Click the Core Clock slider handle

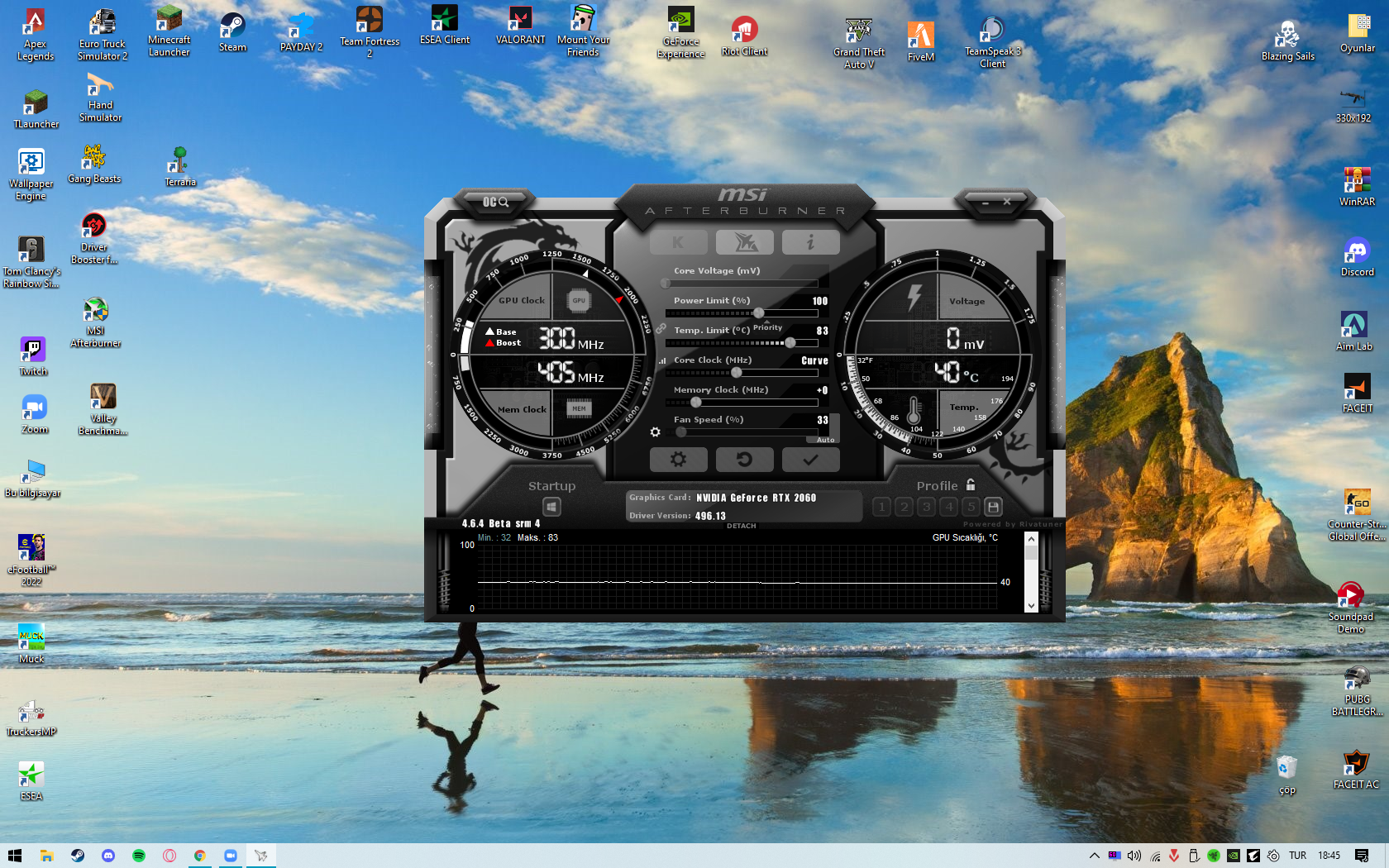coord(737,373)
